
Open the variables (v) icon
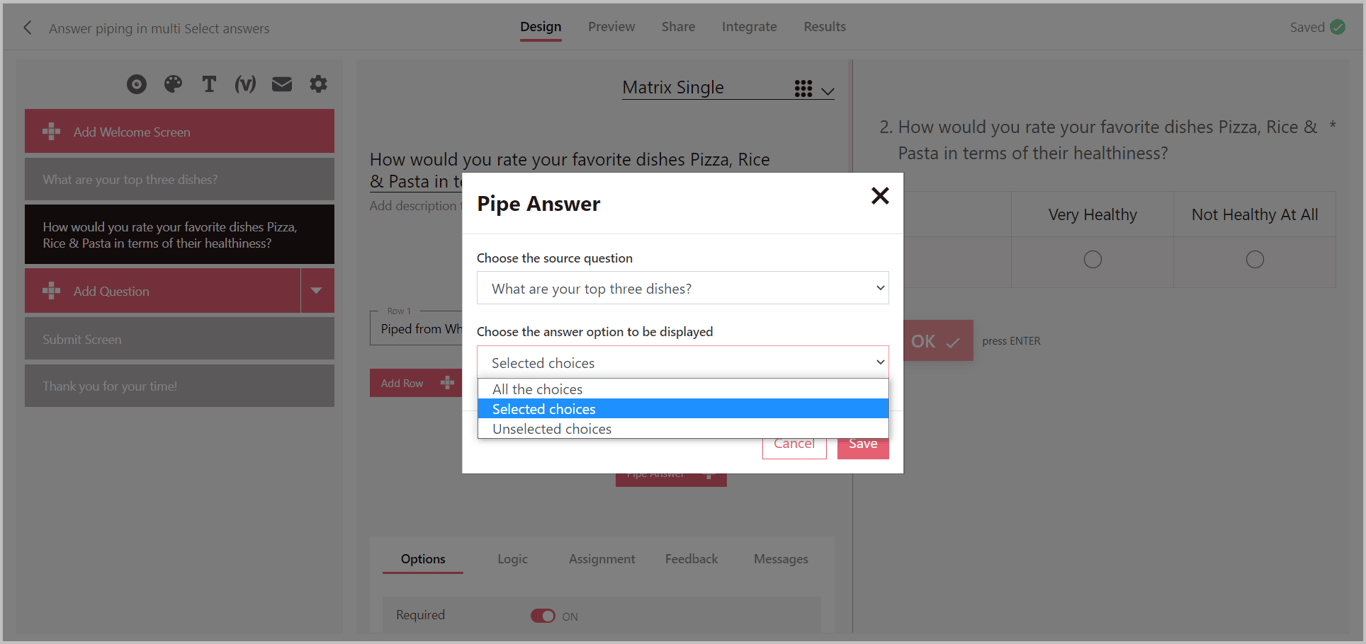tap(245, 85)
